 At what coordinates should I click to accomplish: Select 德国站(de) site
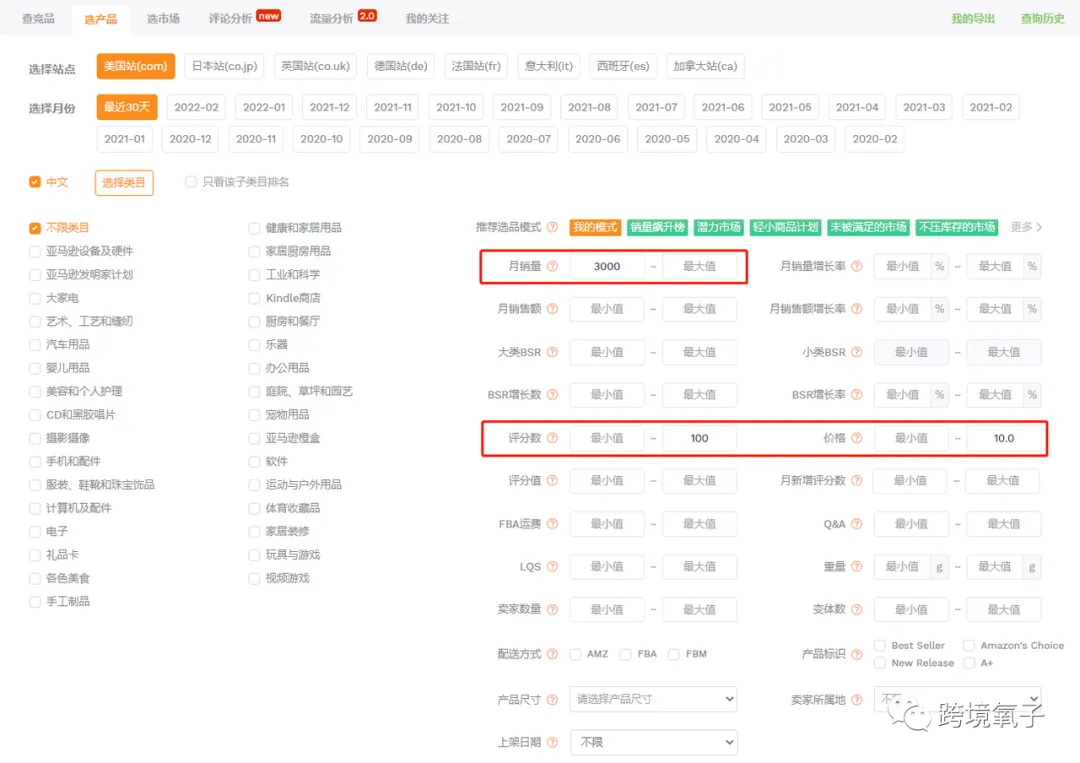click(x=401, y=66)
